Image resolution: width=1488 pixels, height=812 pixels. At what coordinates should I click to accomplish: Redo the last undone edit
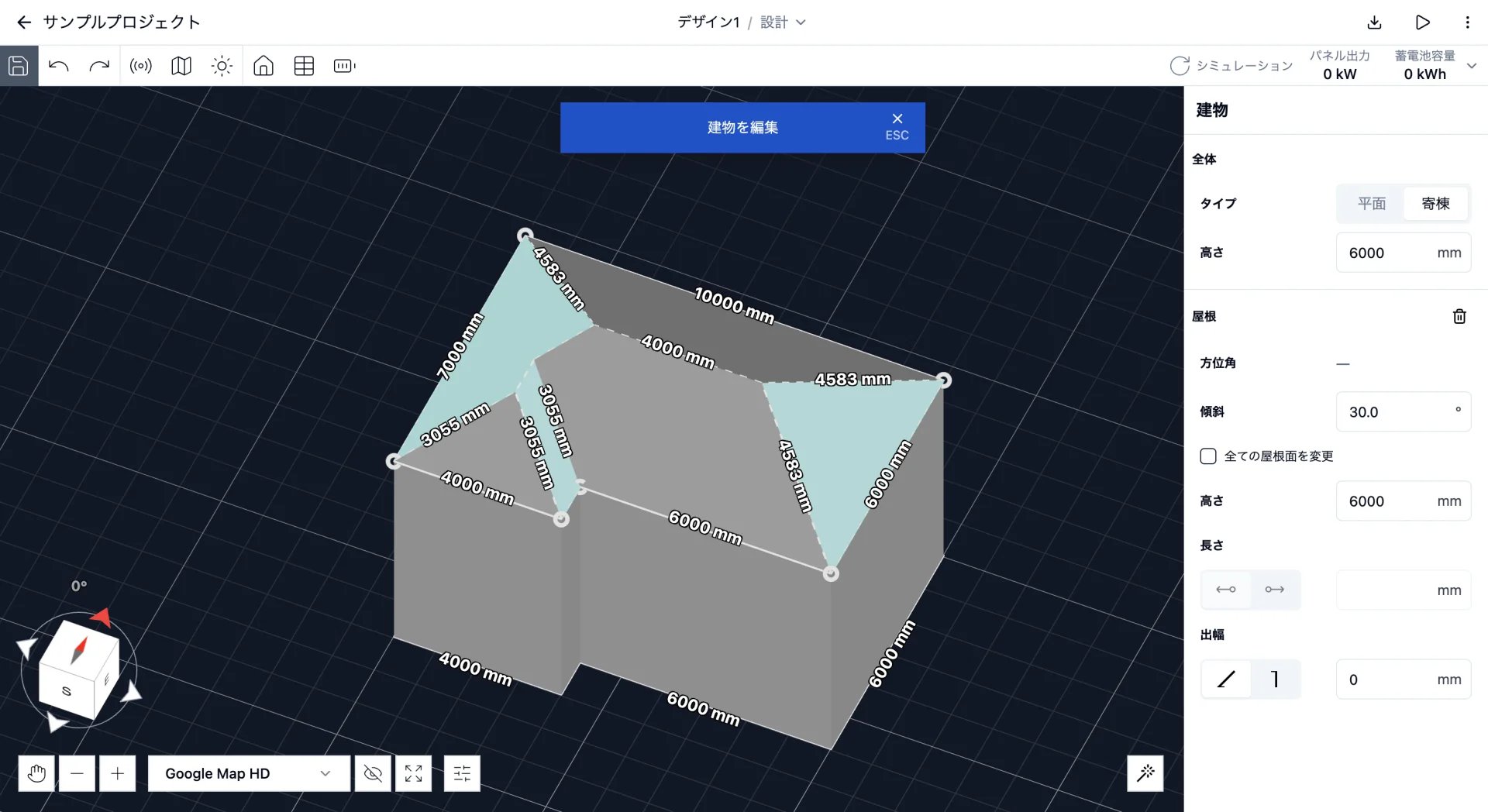(x=99, y=66)
